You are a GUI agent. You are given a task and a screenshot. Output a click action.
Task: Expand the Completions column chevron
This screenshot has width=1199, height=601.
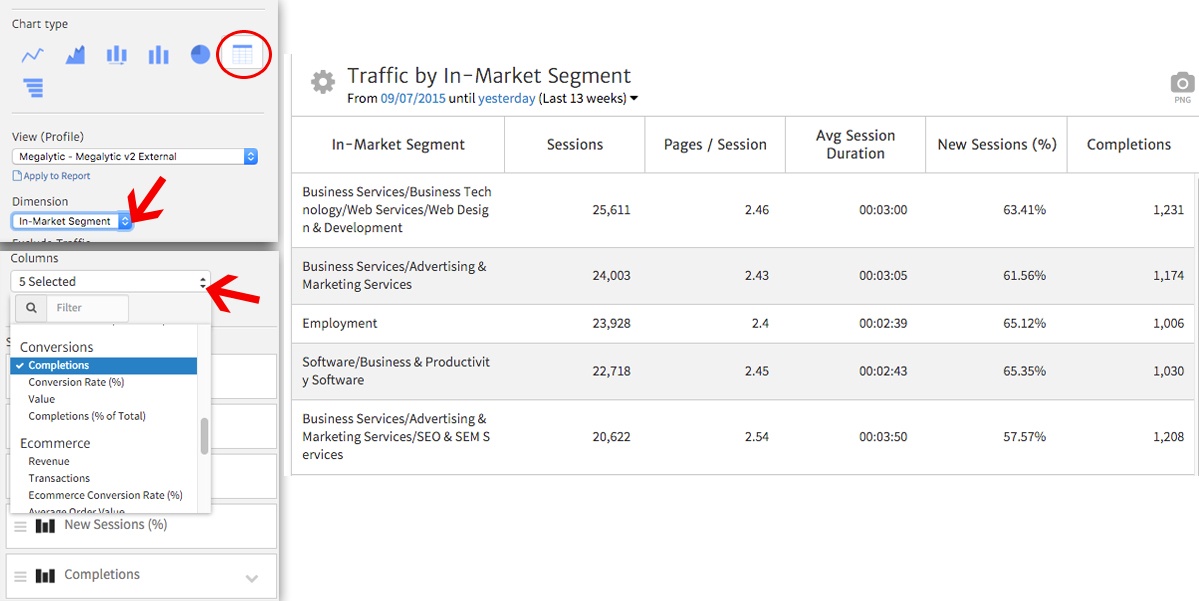pos(252,578)
